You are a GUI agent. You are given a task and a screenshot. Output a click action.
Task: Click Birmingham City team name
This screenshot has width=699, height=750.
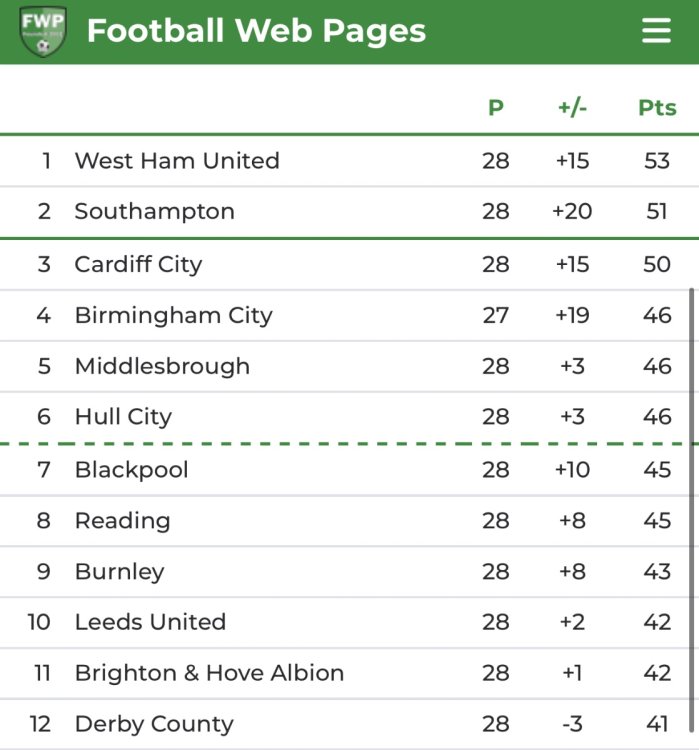click(173, 315)
